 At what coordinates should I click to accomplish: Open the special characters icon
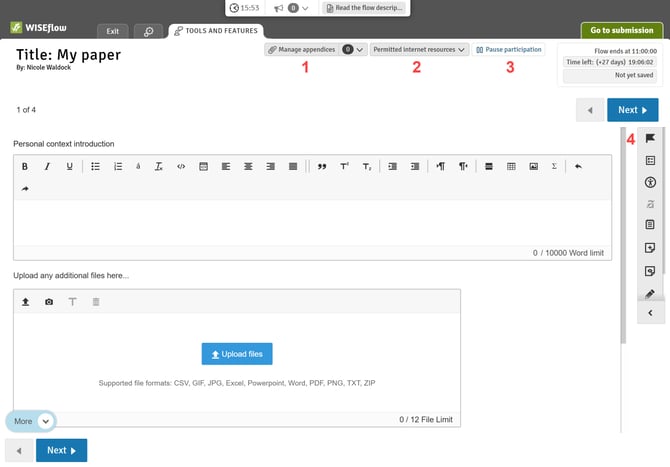(x=138, y=167)
